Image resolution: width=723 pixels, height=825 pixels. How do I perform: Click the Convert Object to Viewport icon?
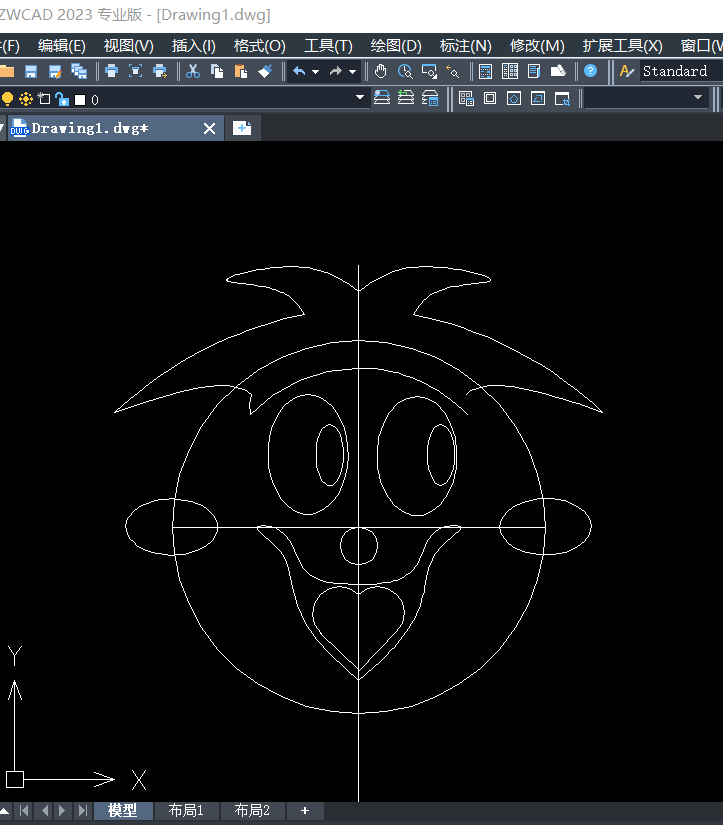[538, 98]
